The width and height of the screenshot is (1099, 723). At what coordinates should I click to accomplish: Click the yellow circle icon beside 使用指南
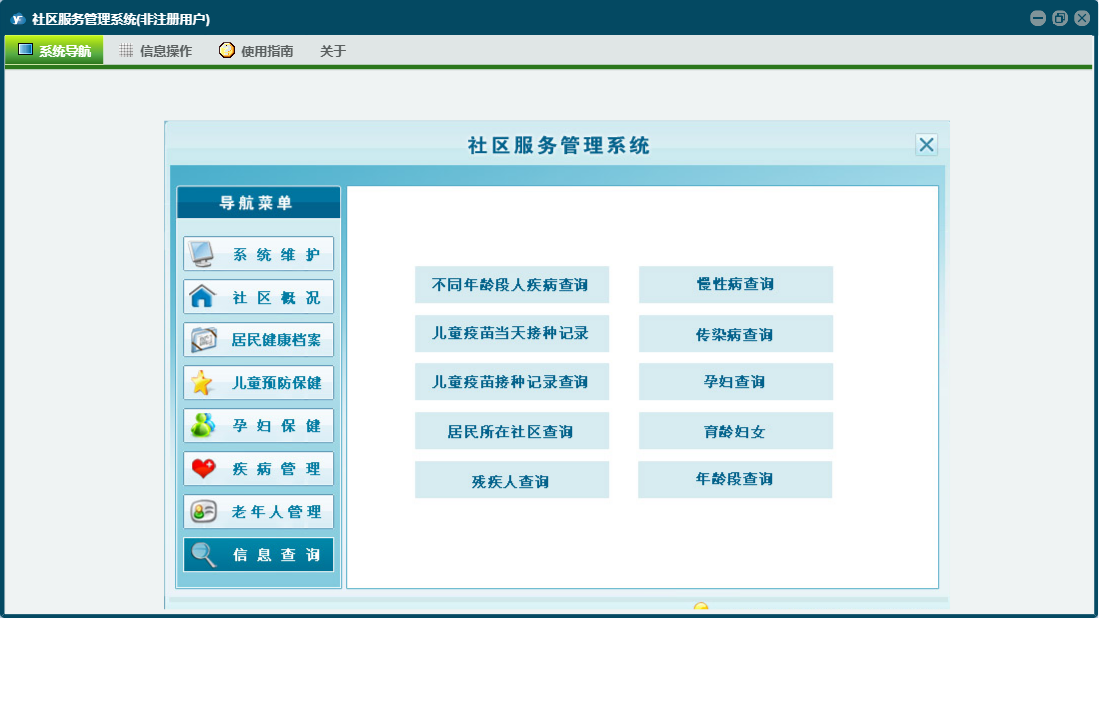(x=226, y=50)
